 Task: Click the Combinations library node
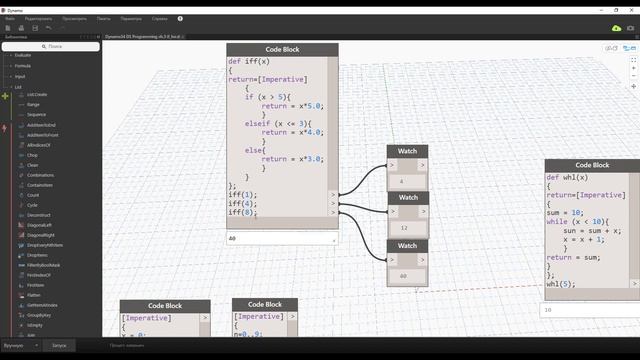40,175
